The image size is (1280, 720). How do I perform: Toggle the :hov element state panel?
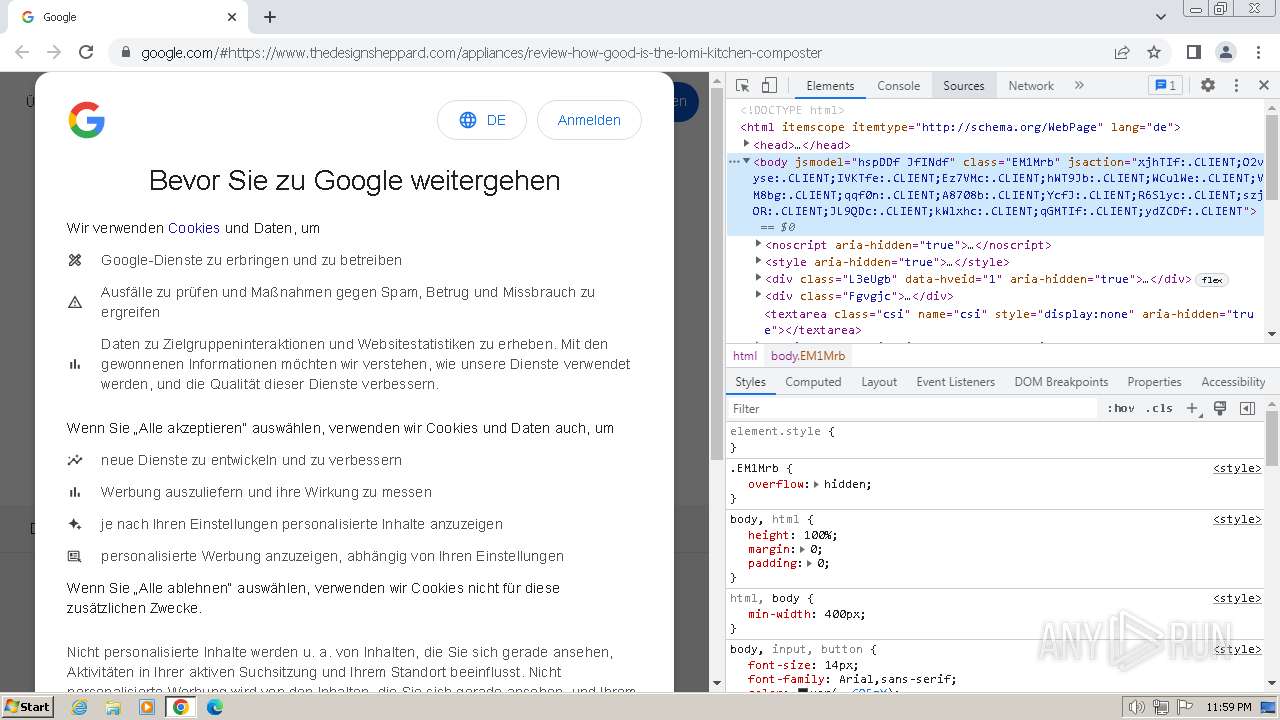[x=1121, y=408]
